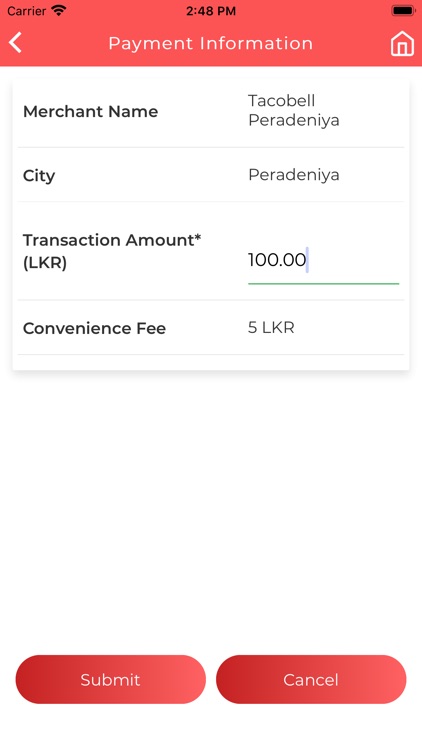Tap empty white area below the payment card
422x750 pixels.
coord(211,507)
